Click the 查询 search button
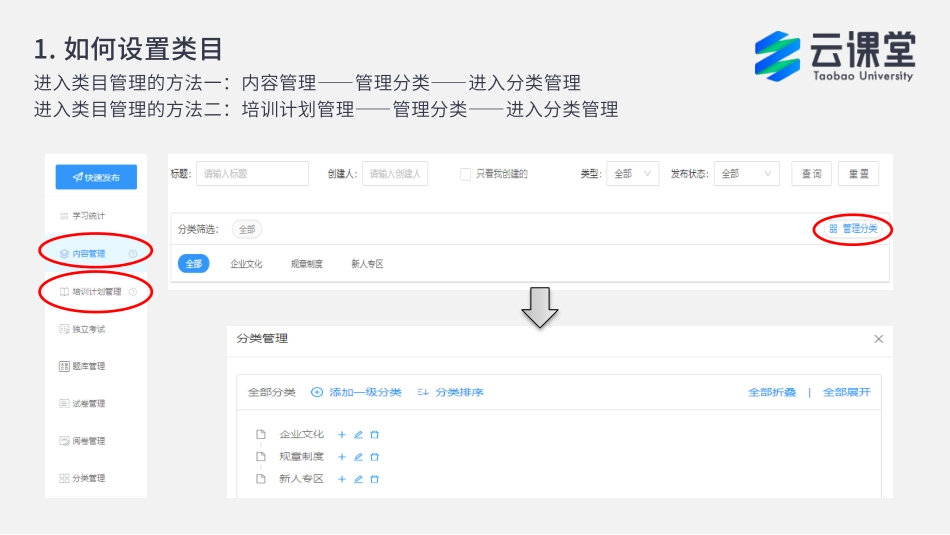Screen dimensions: 950x535 click(811, 174)
